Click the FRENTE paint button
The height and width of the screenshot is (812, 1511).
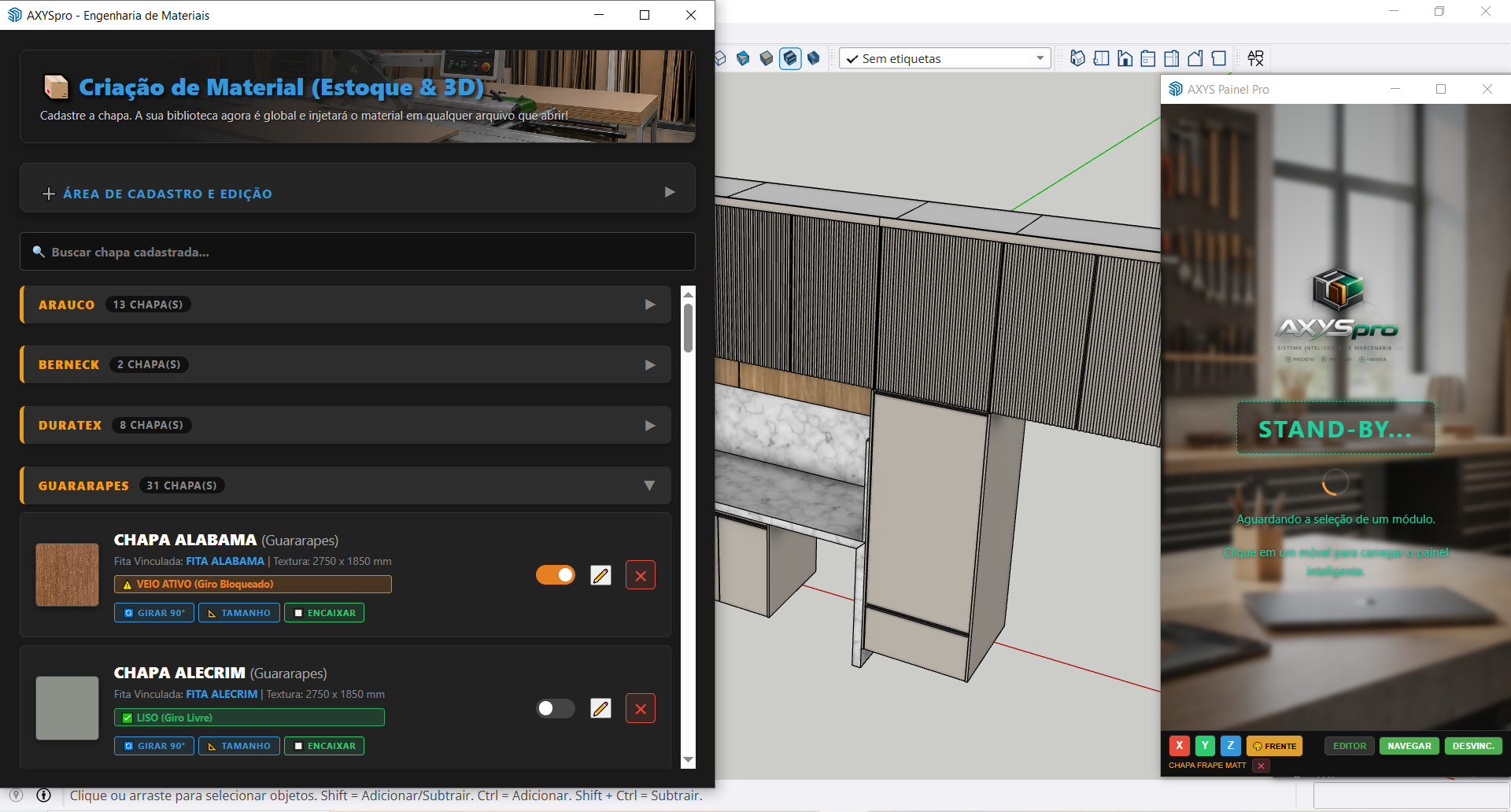click(1274, 746)
